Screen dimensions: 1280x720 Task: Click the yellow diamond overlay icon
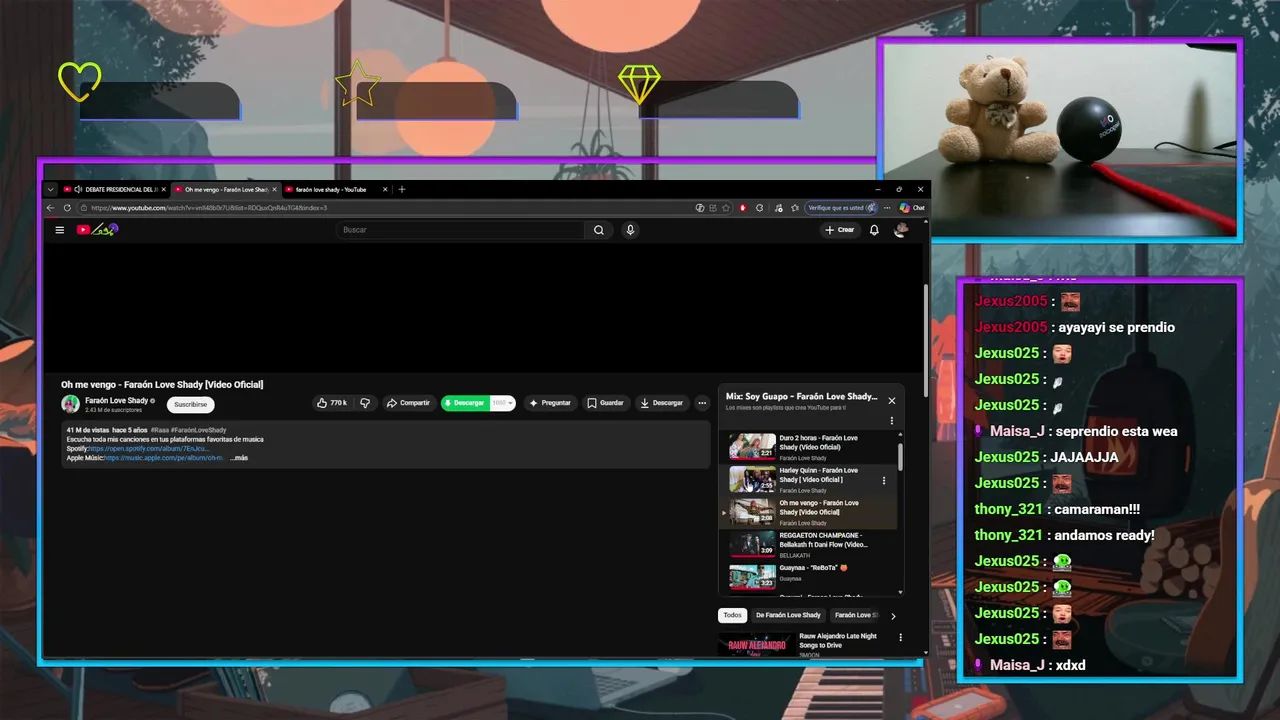pos(639,84)
